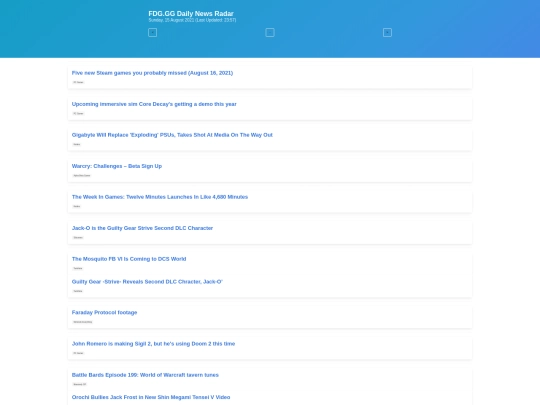Image resolution: width=540 pixels, height=405 pixels.
Task: Open 'Orochi Bullies Jack Frost' article
Action: 151,397
